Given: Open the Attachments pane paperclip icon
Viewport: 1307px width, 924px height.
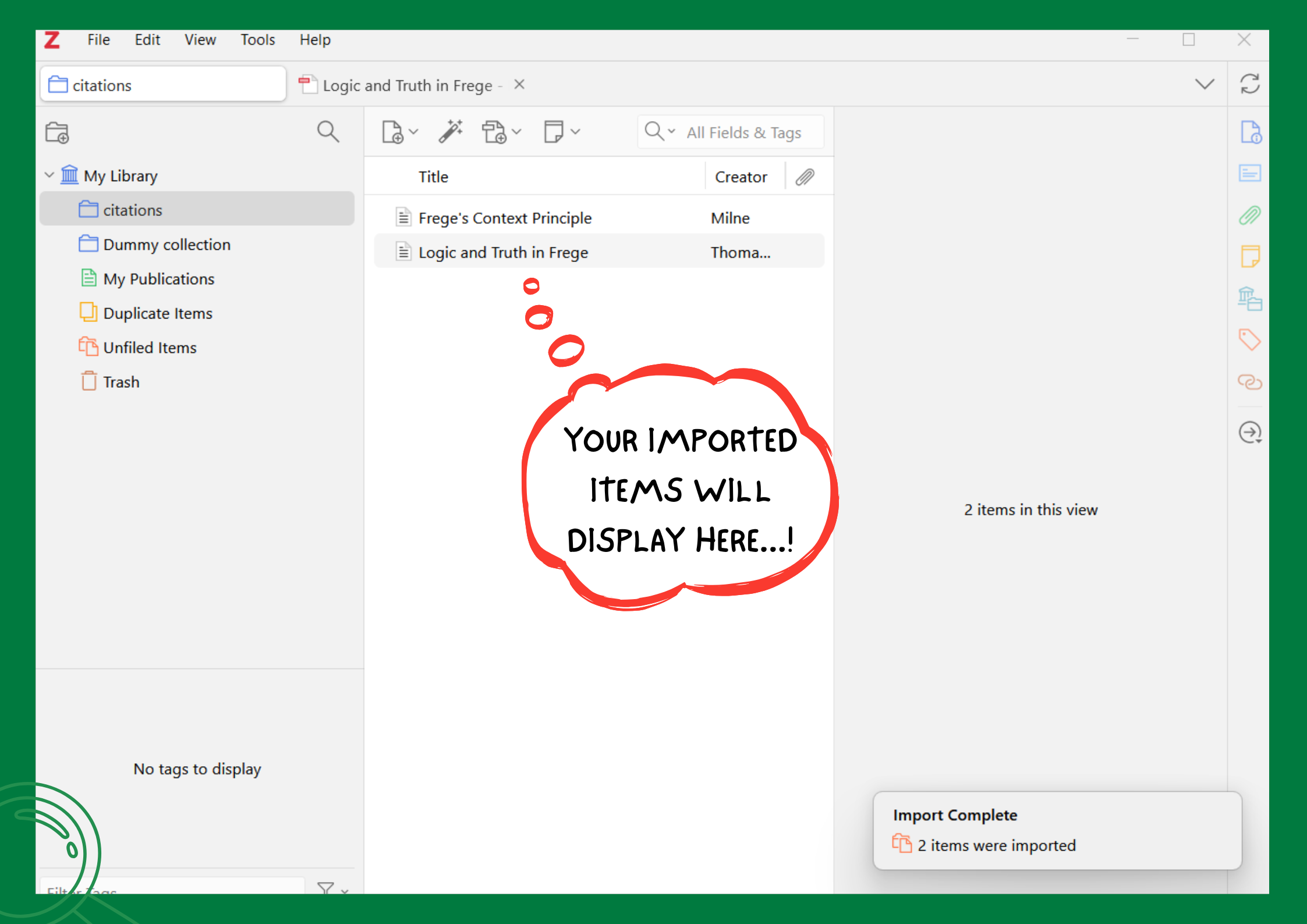Looking at the screenshot, I should pyautogui.click(x=1250, y=215).
